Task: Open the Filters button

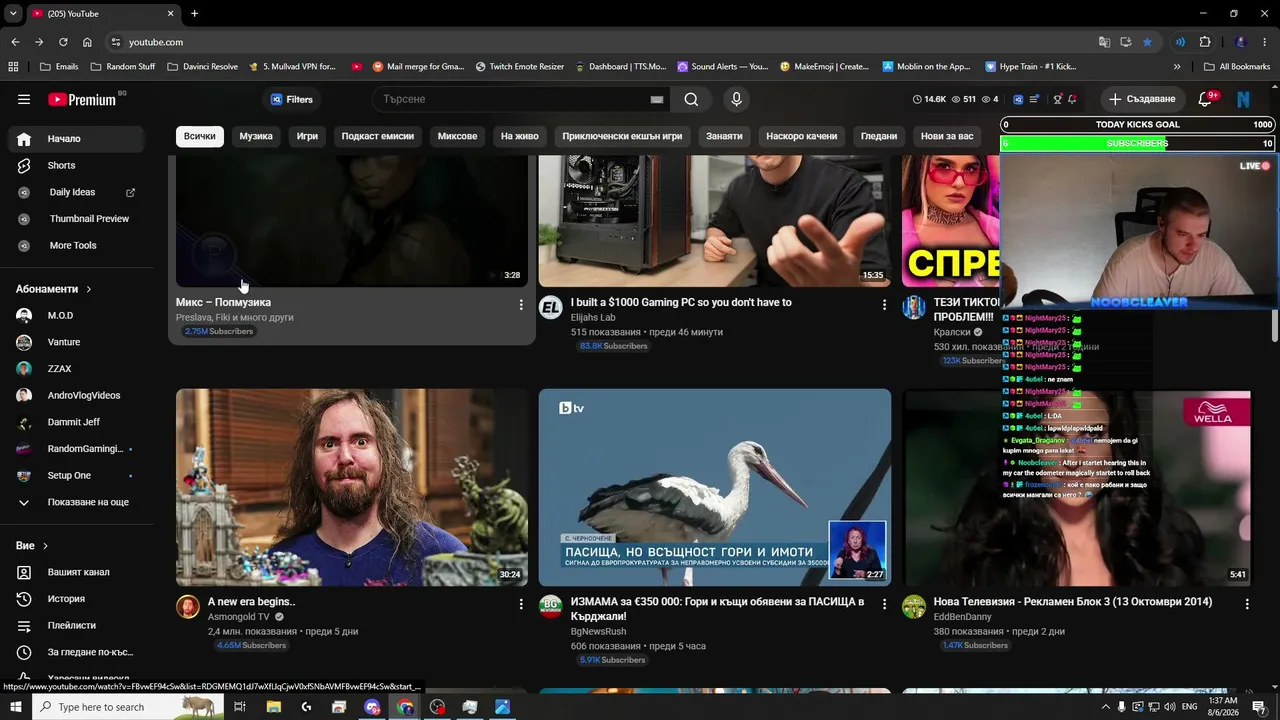Action: (291, 99)
